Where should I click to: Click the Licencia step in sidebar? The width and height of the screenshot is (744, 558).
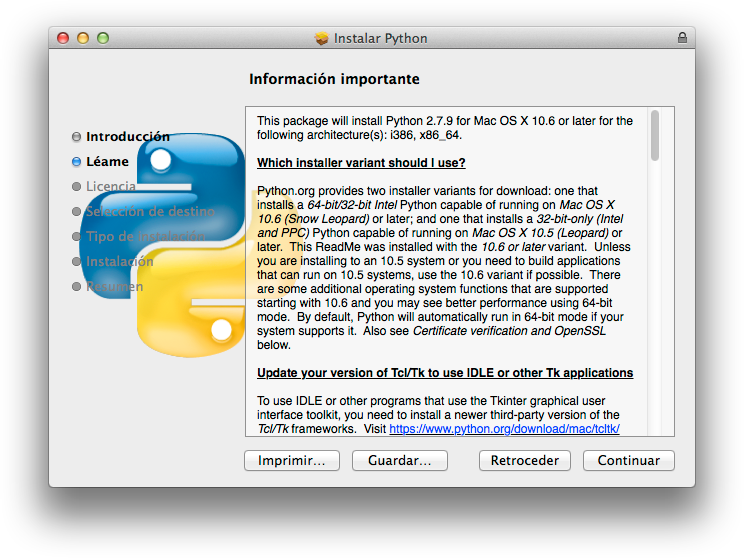111,186
